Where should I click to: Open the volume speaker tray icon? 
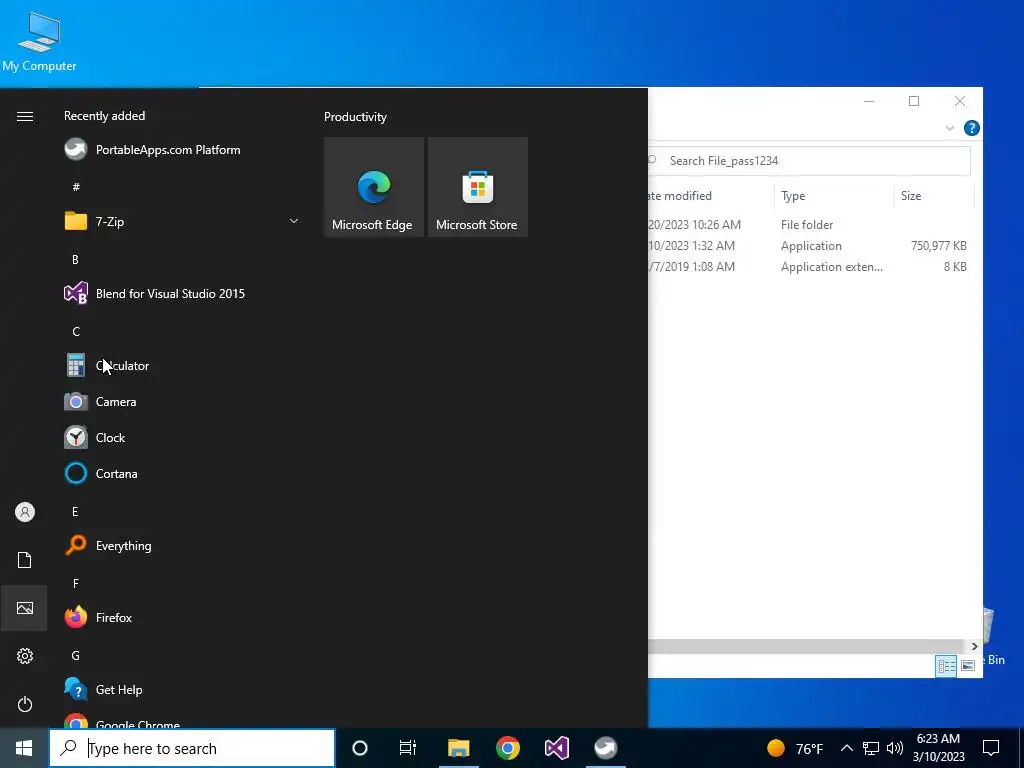(895, 748)
